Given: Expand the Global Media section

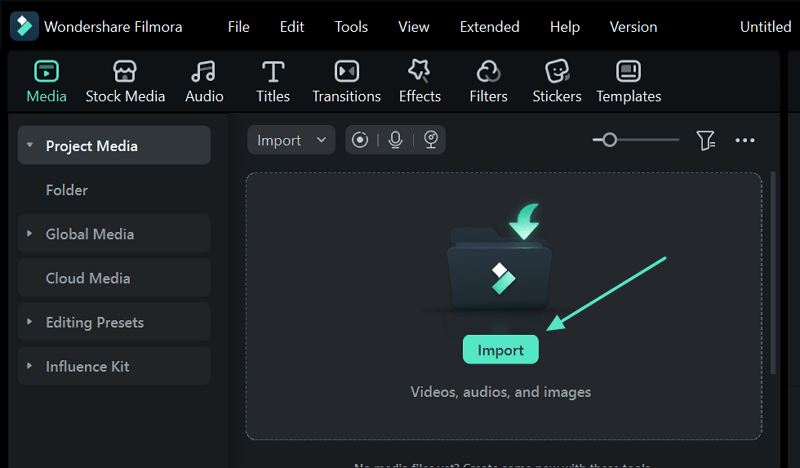Looking at the screenshot, I should 30,234.
